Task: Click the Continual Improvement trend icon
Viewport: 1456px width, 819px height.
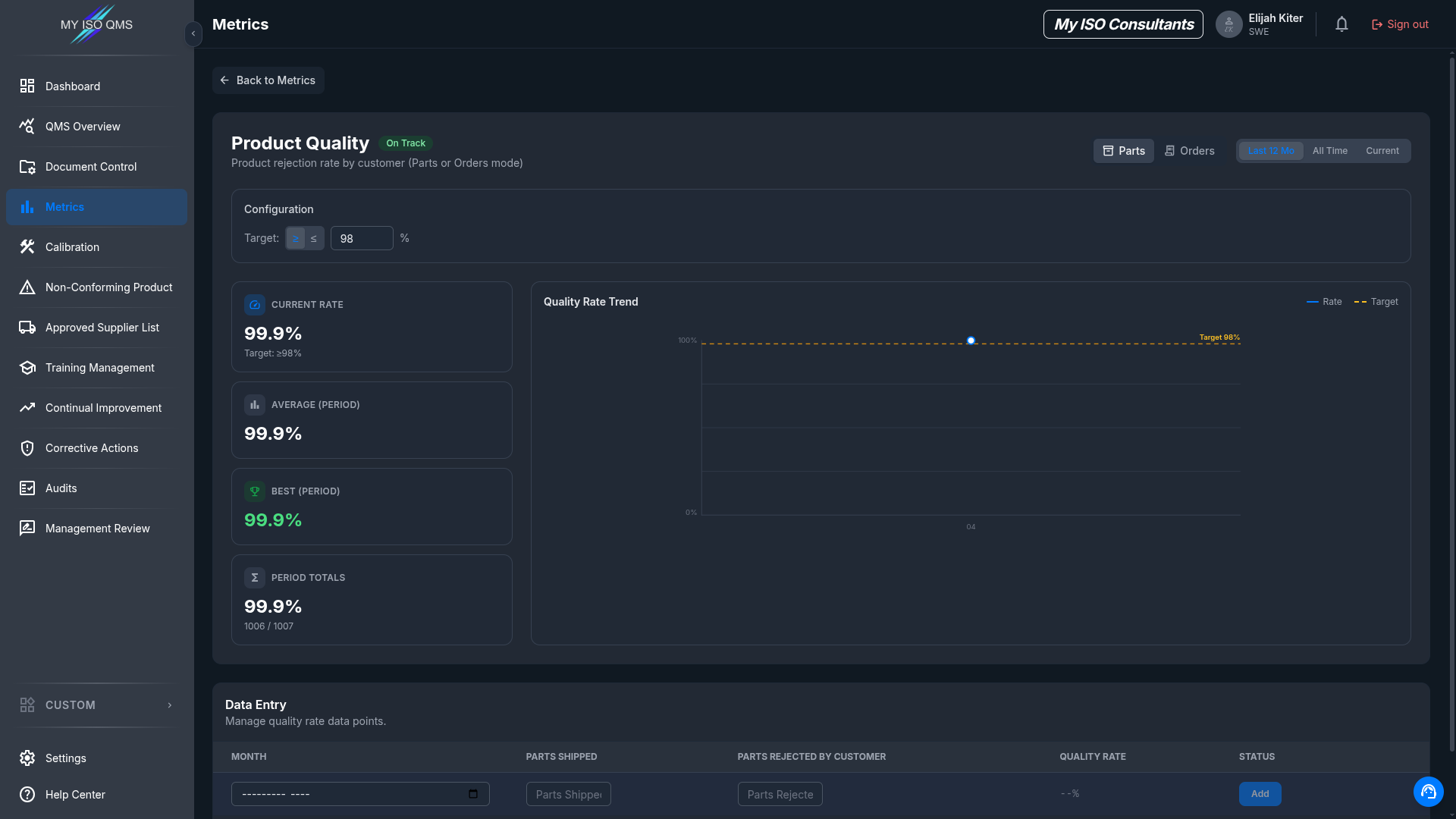Action: tap(27, 408)
